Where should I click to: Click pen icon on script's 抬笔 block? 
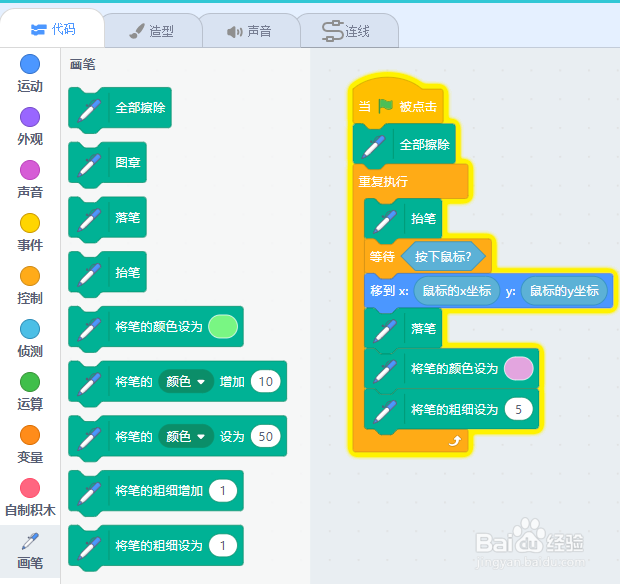385,220
